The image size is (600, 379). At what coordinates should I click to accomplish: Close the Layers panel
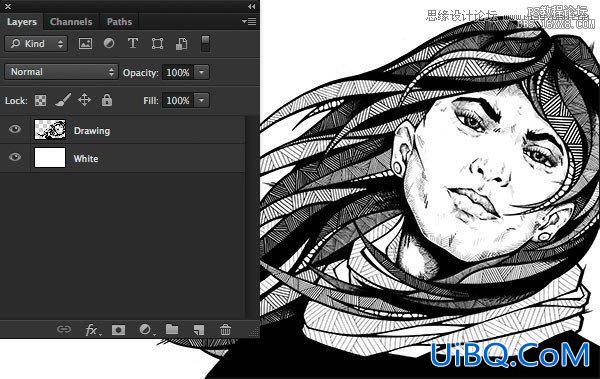[8, 6]
